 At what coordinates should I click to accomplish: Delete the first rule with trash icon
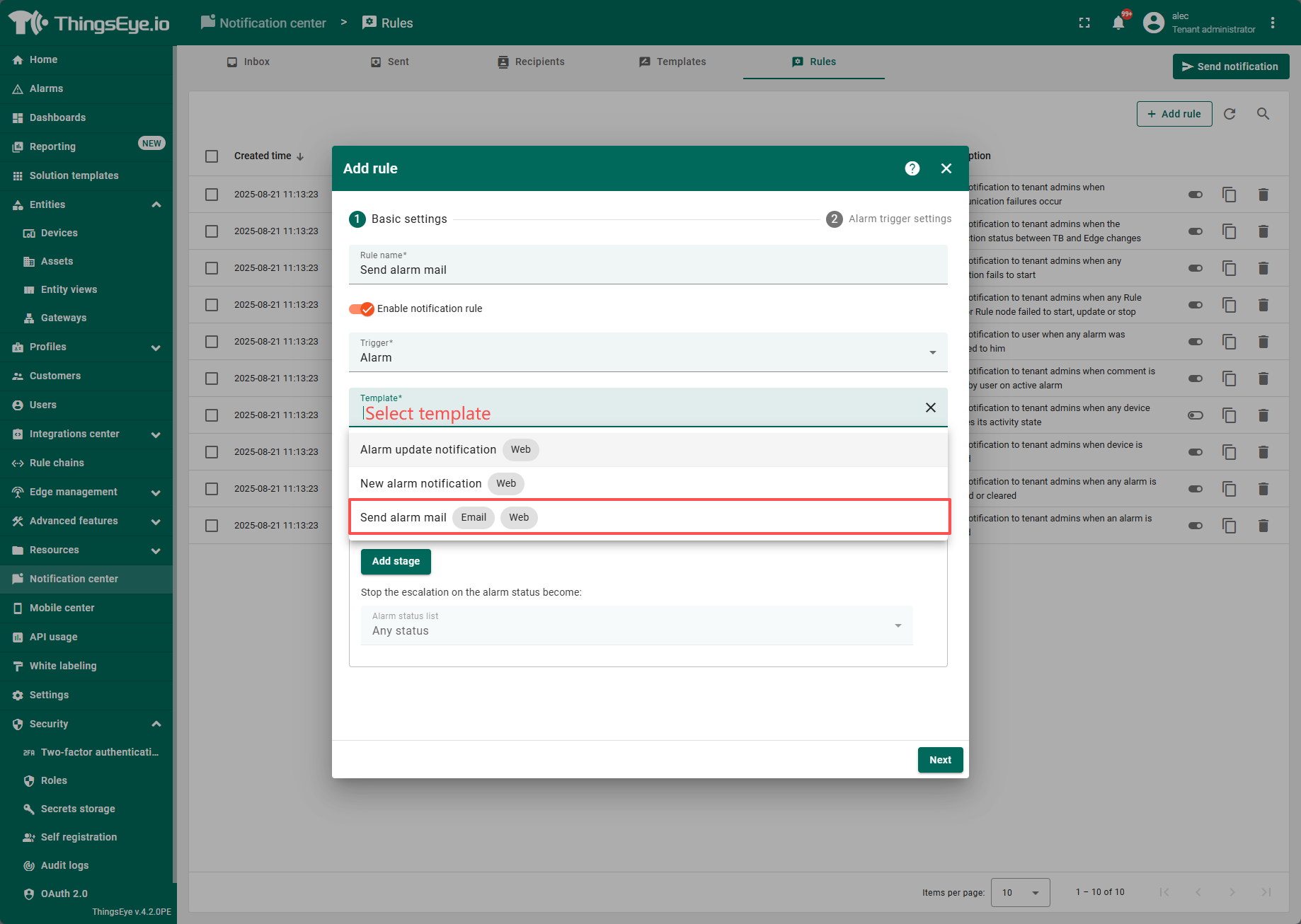pyautogui.click(x=1263, y=195)
